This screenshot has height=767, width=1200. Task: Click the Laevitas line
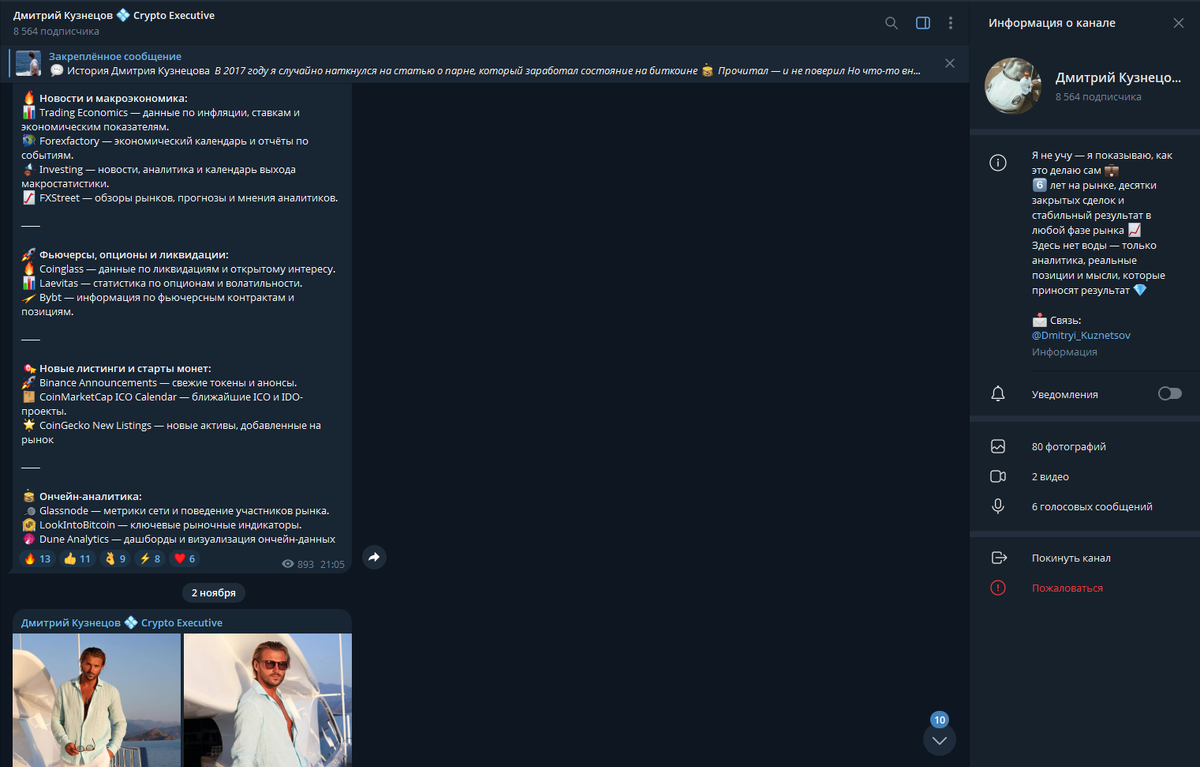[163, 283]
